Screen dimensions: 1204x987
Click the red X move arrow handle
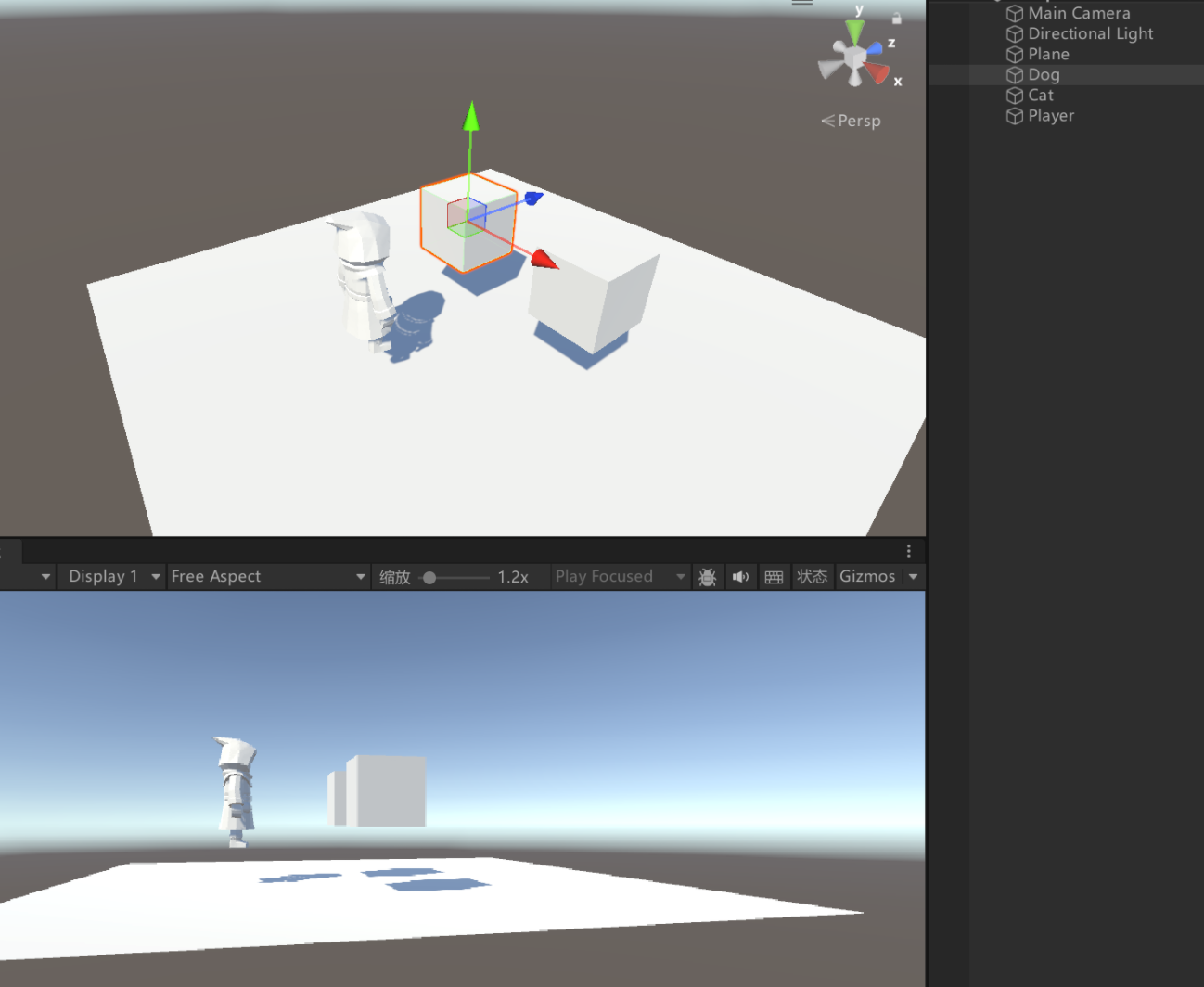click(x=544, y=260)
